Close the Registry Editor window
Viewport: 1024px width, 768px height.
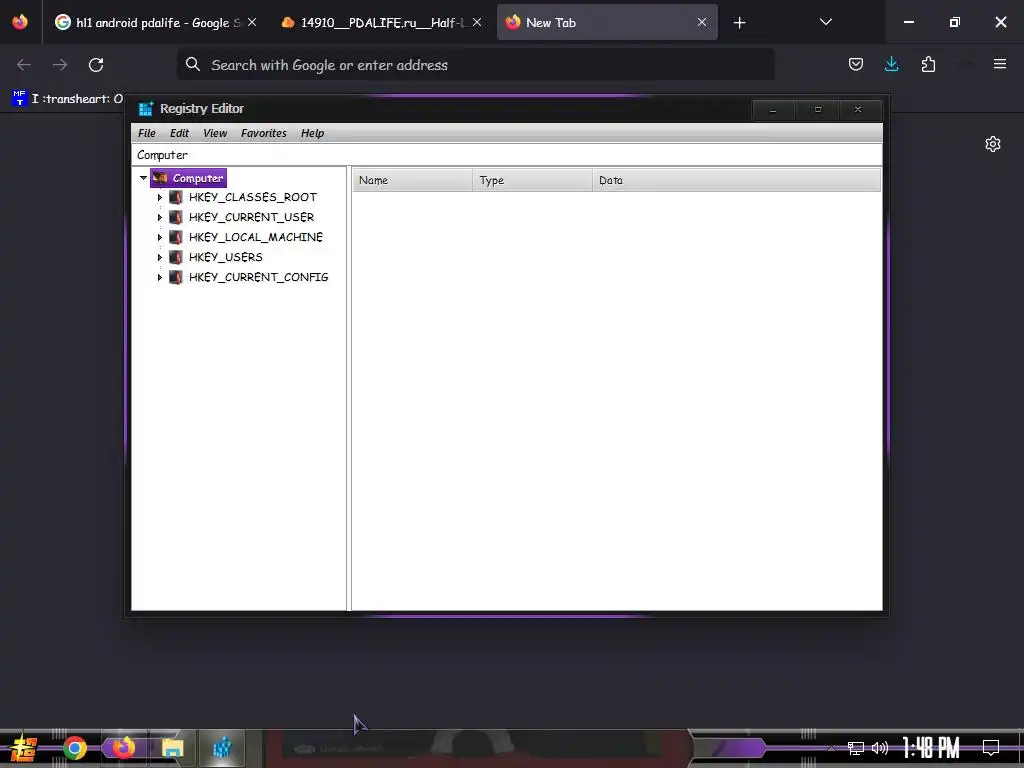click(x=858, y=110)
